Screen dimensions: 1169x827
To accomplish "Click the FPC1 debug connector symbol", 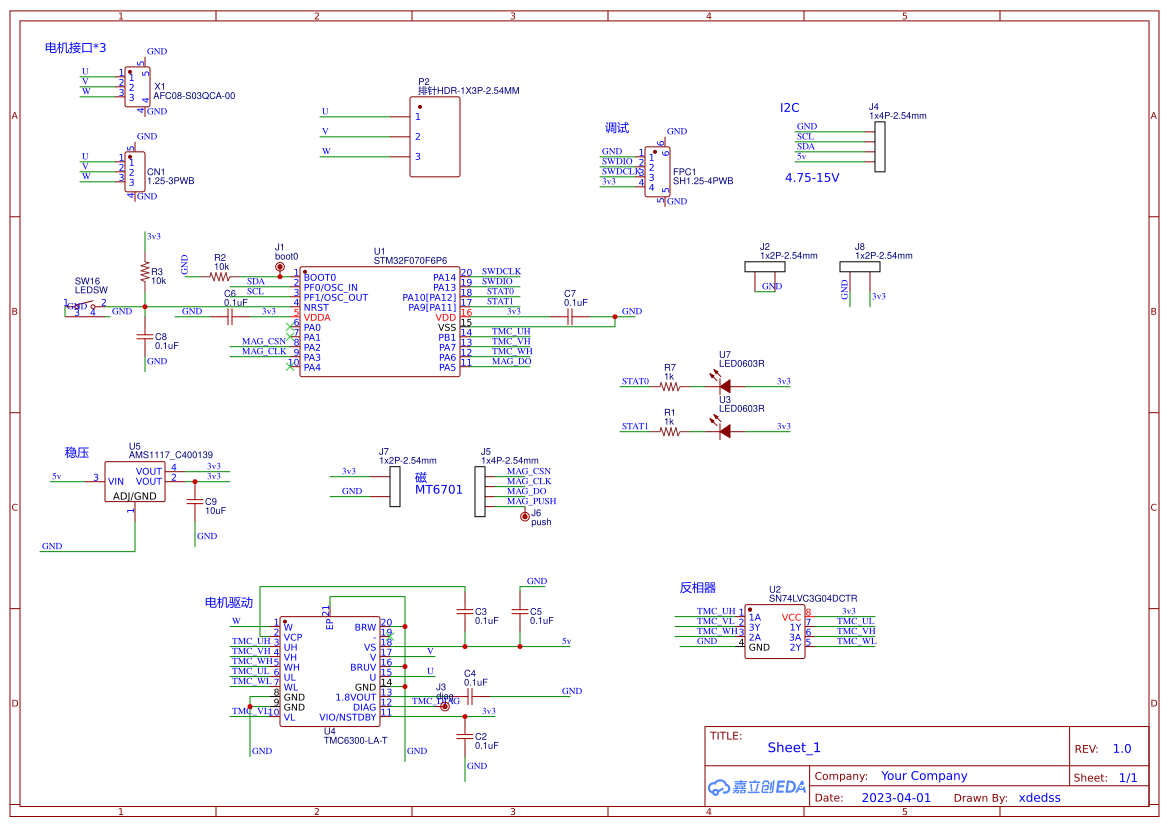I will pyautogui.click(x=657, y=172).
